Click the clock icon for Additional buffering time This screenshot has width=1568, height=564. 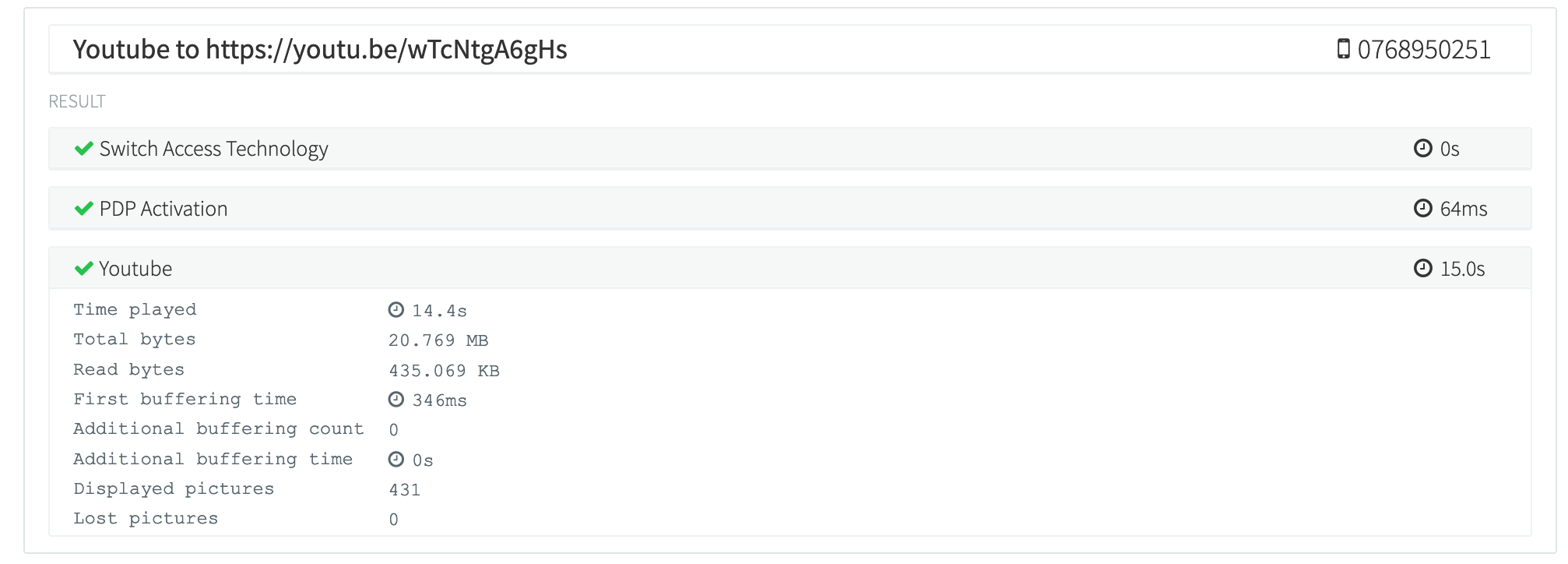tap(396, 460)
